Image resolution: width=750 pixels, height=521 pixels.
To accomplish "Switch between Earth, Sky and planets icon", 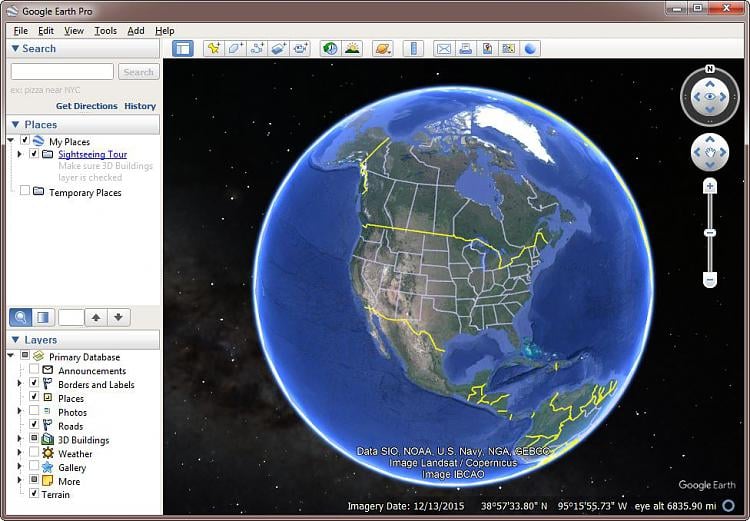I will click(383, 48).
